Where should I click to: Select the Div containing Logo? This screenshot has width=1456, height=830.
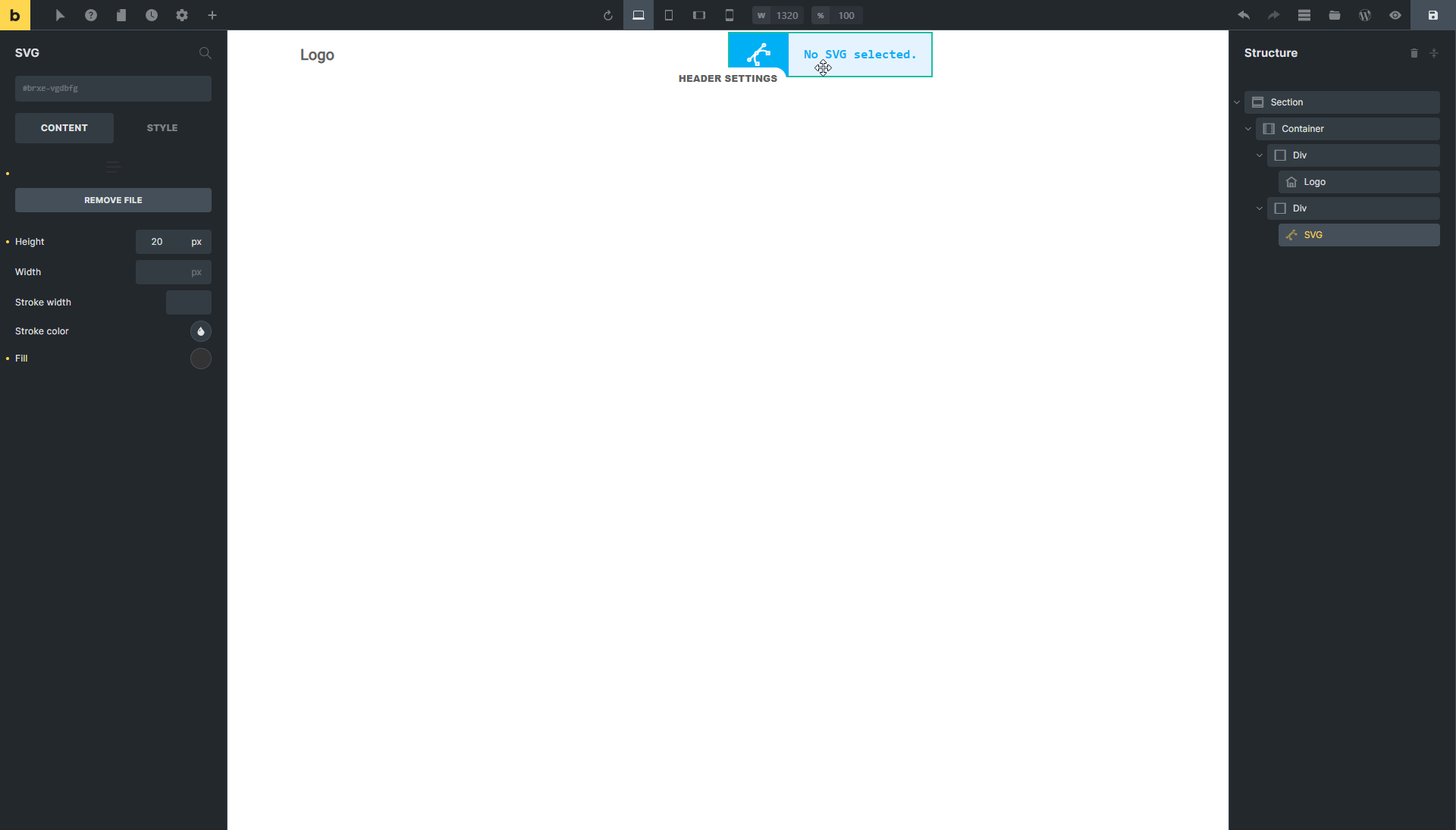(1354, 155)
